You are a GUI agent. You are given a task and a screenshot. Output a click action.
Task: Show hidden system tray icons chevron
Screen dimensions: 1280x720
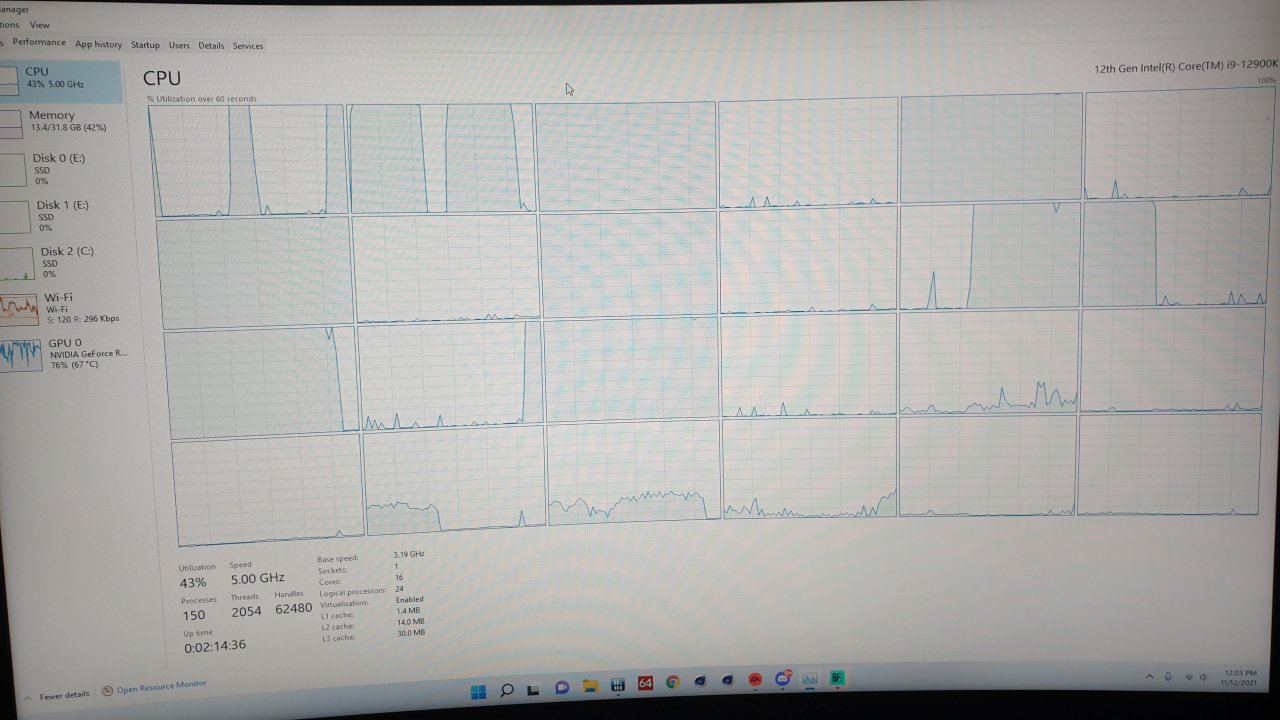pos(1150,677)
